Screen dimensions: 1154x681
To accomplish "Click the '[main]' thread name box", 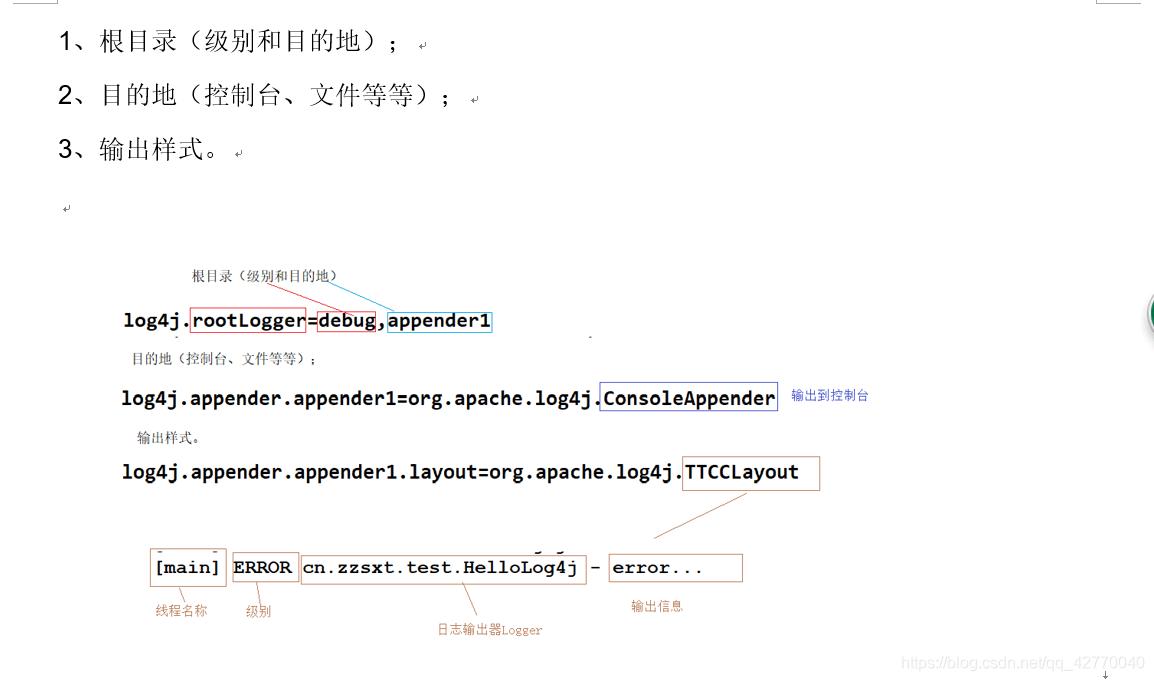I will coord(188,568).
